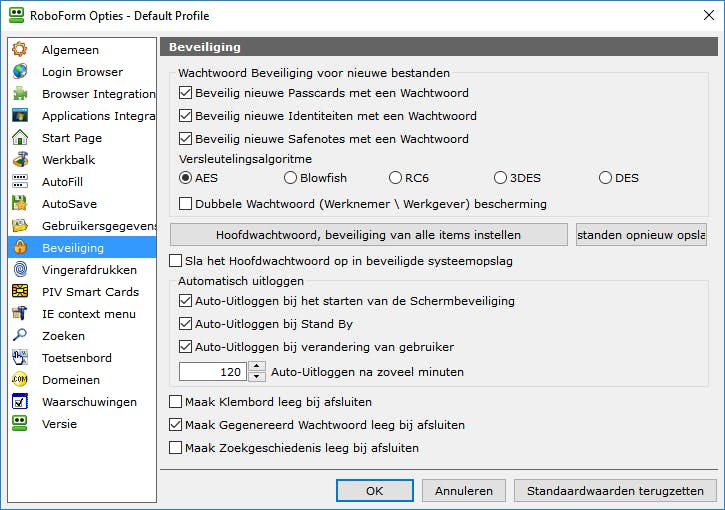Viewport: 725px width, 510px height.
Task: Open the Algemeen options page
Action: 82,49
